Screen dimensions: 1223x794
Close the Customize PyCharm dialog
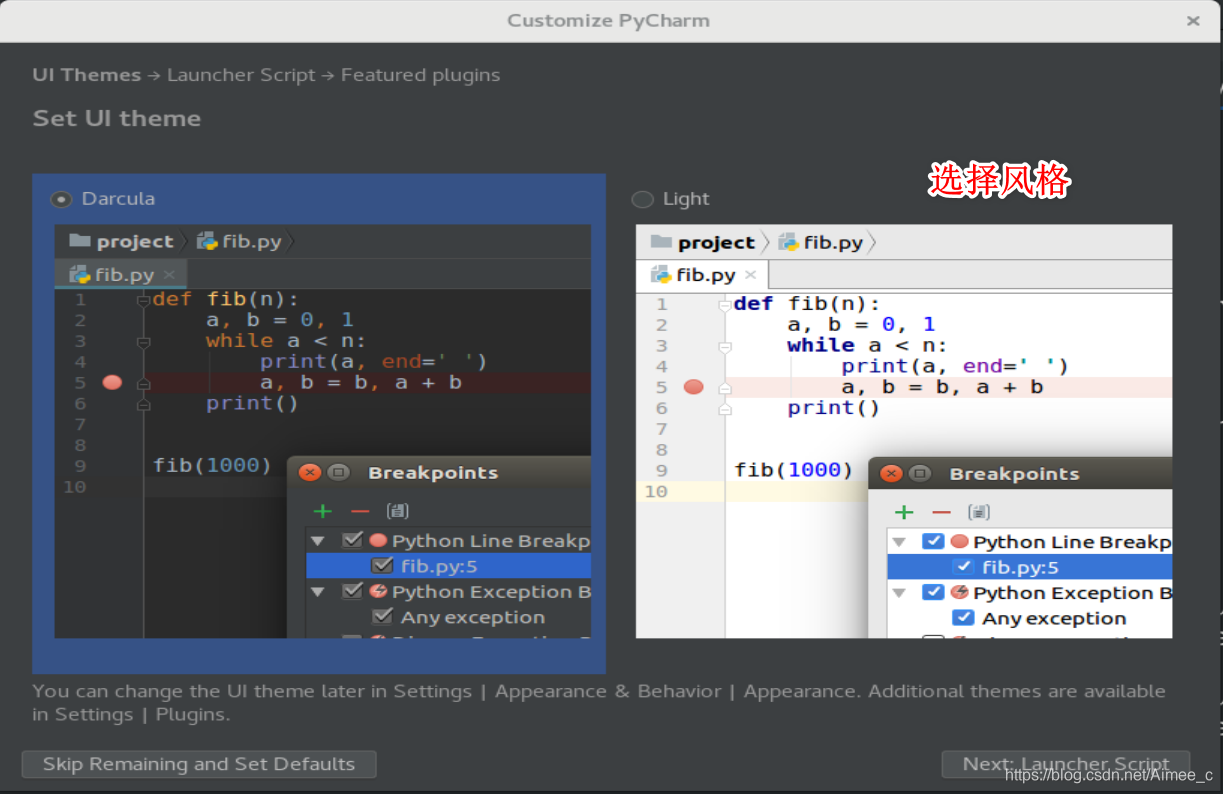pyautogui.click(x=1193, y=20)
